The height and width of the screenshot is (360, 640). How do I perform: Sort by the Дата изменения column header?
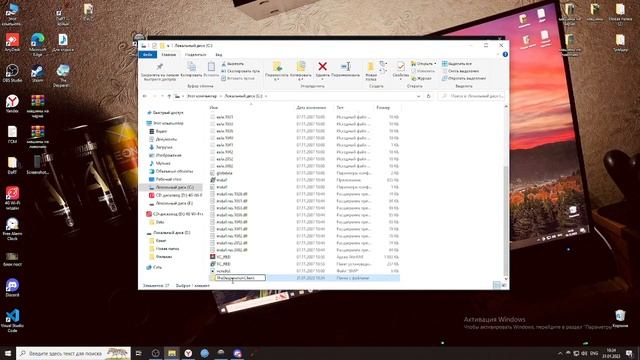(311, 107)
